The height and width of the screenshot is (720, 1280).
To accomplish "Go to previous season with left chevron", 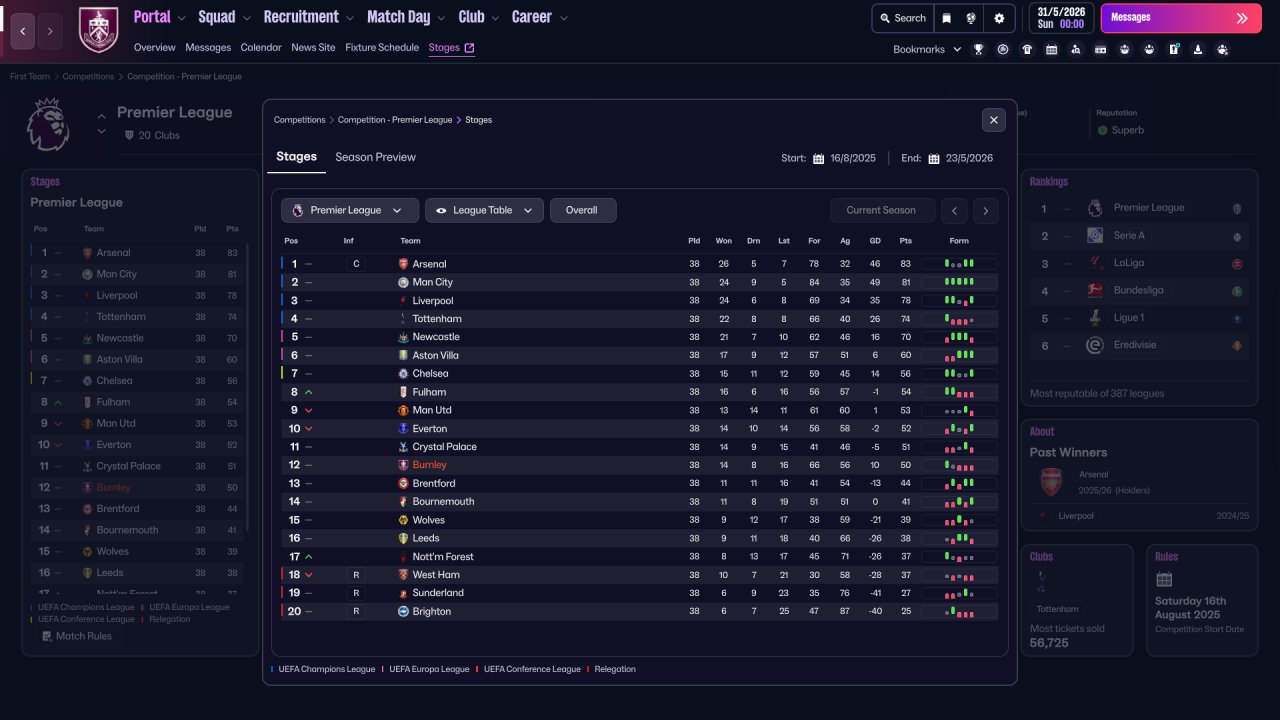I will 956,210.
